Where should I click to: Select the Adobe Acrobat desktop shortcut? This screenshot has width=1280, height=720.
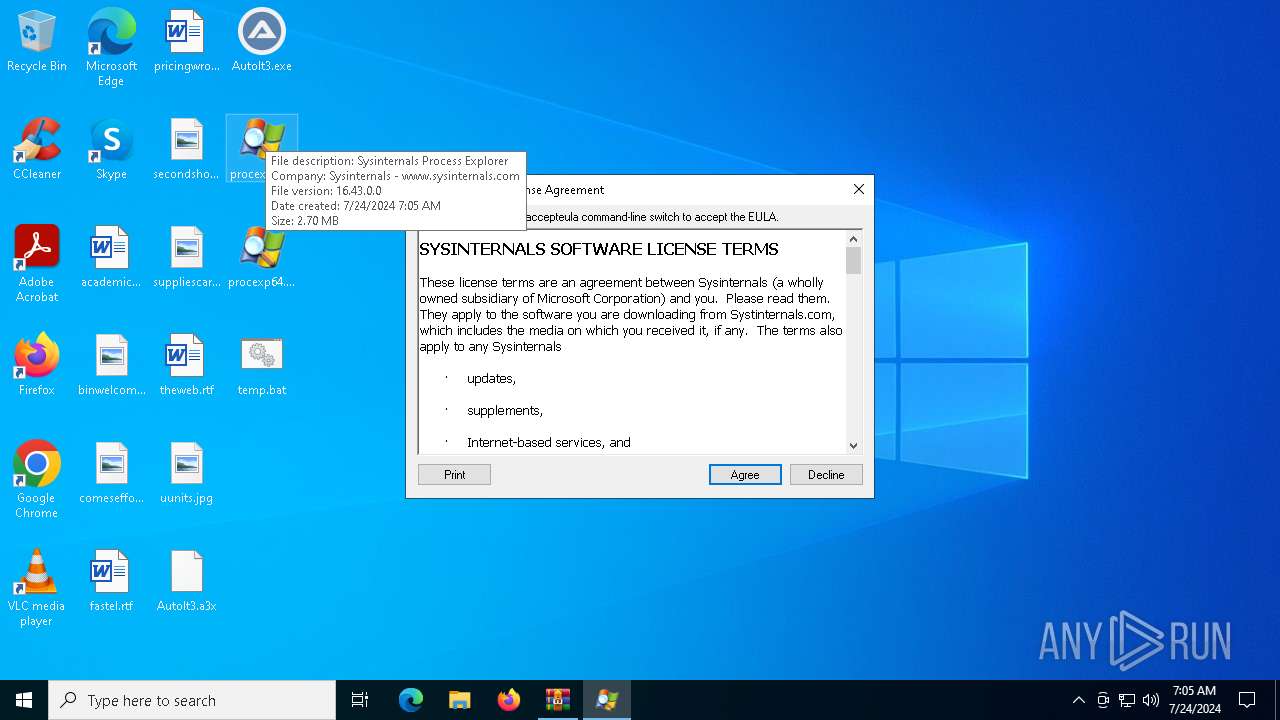click(x=37, y=264)
